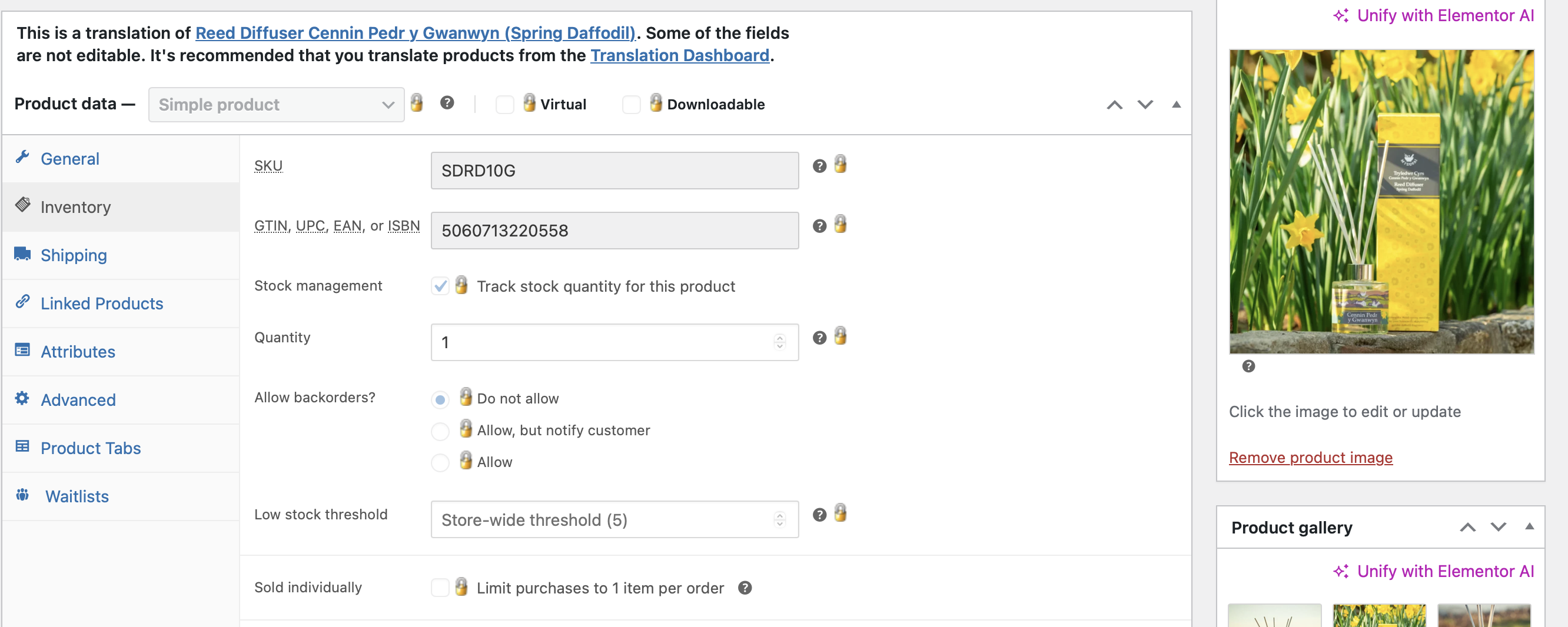Image resolution: width=1568 pixels, height=627 pixels.
Task: Collapse the Product data panel
Action: tap(1176, 105)
